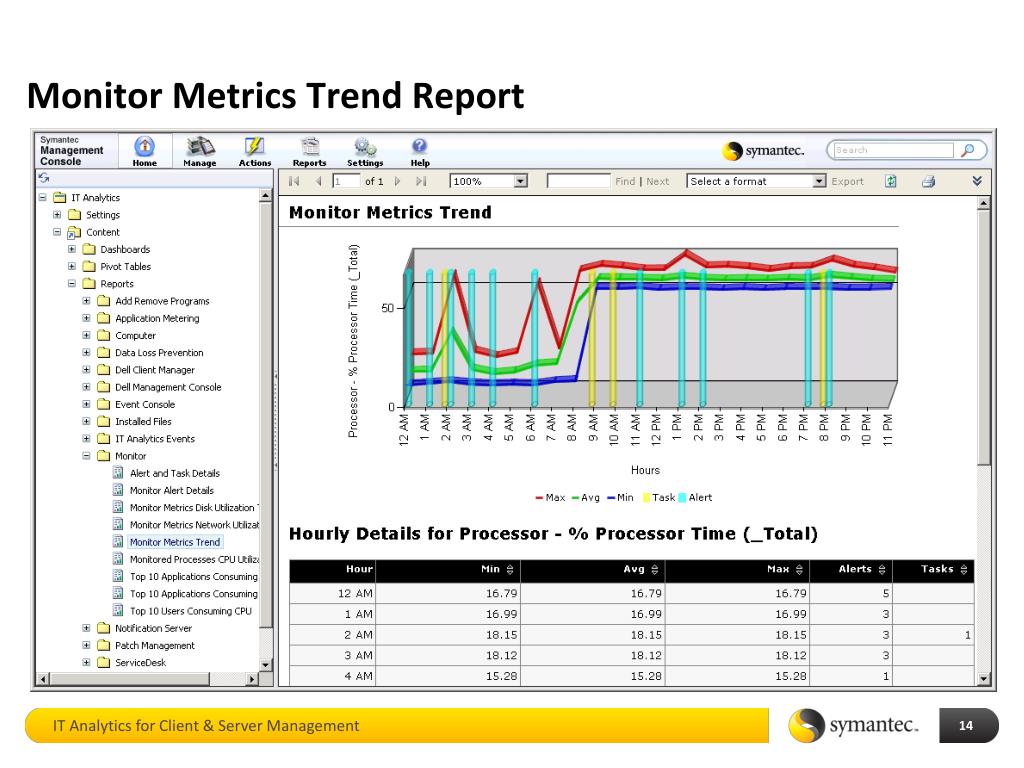Viewport: 1024px width, 768px height.
Task: Expand the Settings folder node
Action: [x=57, y=214]
